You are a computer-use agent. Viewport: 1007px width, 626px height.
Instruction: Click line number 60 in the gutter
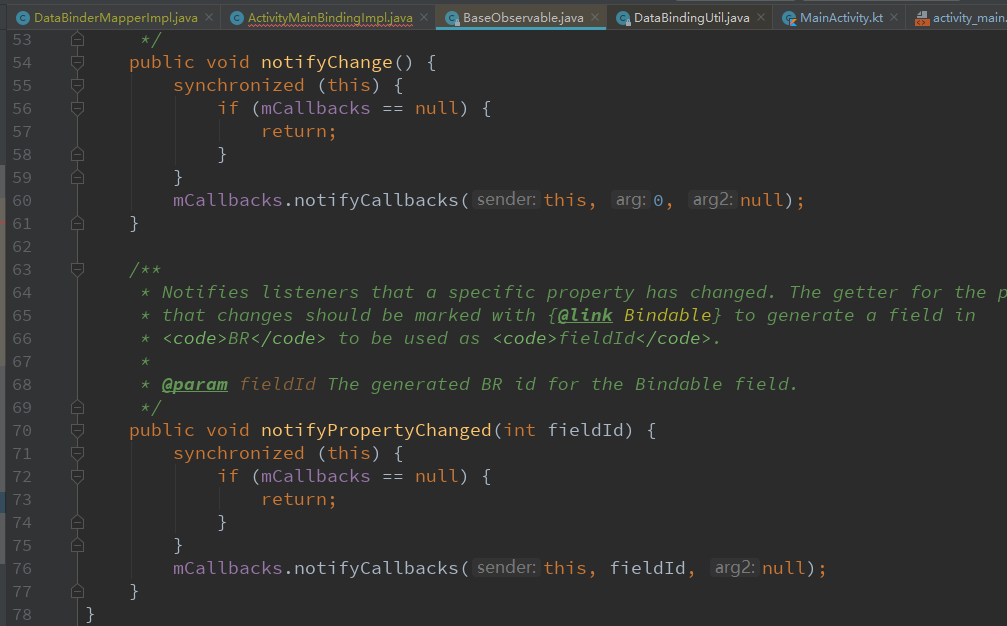22,201
